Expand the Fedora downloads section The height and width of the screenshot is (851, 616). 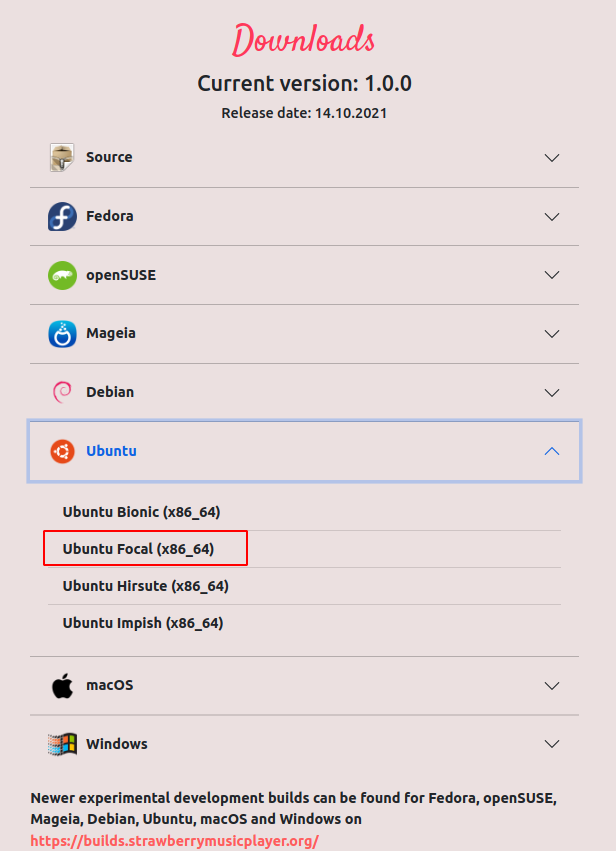[x=551, y=216]
